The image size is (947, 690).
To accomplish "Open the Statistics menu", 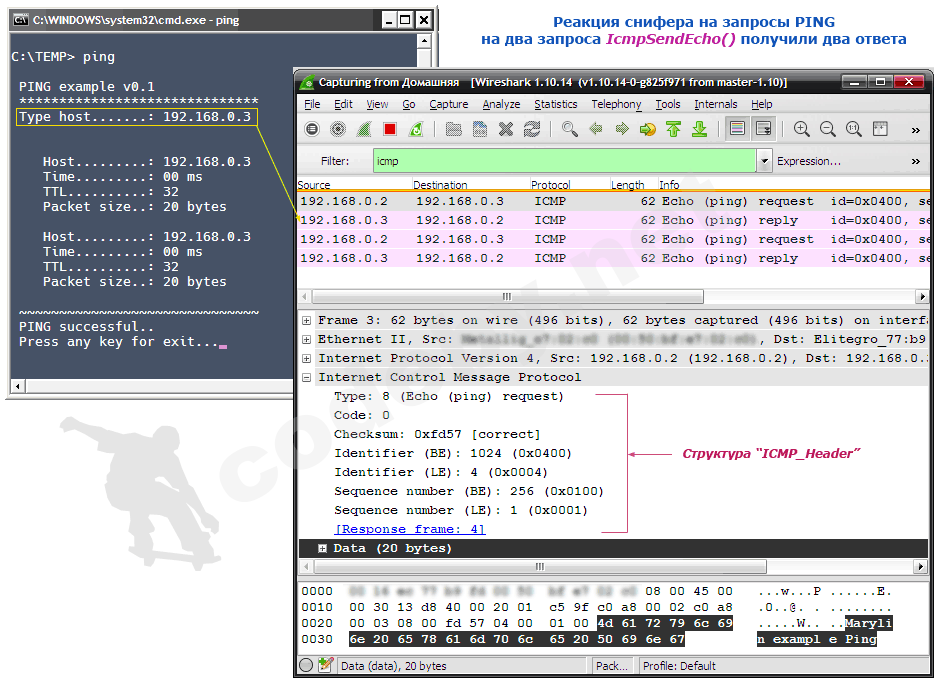I will tap(555, 104).
